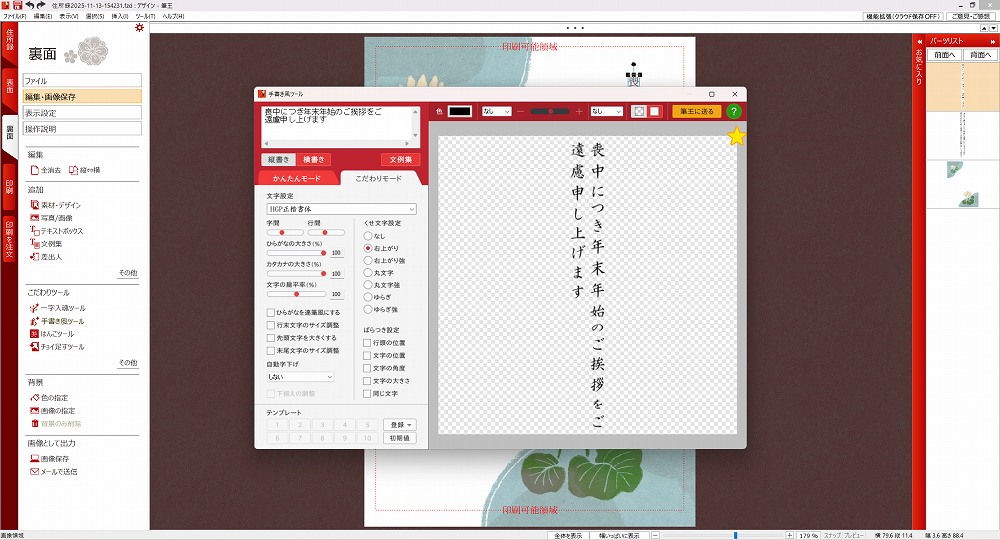This screenshot has width=1000, height=540.
Task: Click the plus icon beside thickness slider
Action: [x=579, y=112]
